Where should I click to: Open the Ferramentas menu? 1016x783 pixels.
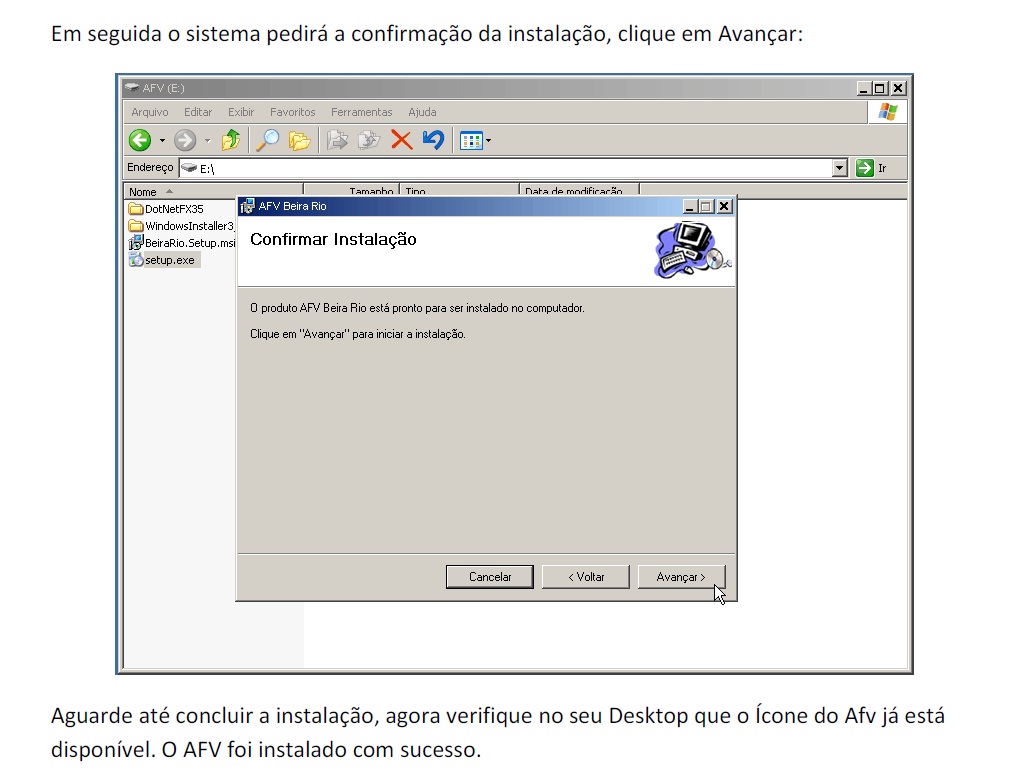362,112
